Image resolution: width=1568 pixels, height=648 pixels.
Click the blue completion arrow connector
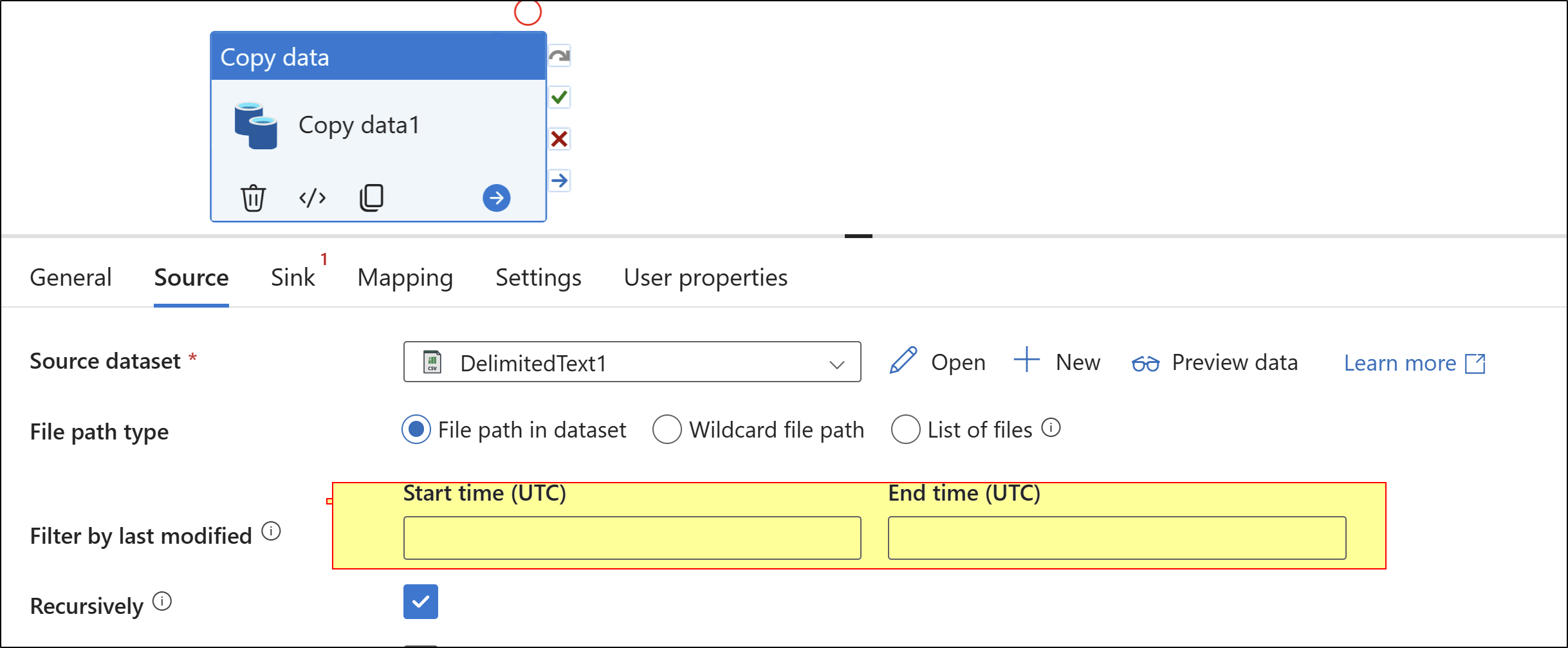click(559, 181)
